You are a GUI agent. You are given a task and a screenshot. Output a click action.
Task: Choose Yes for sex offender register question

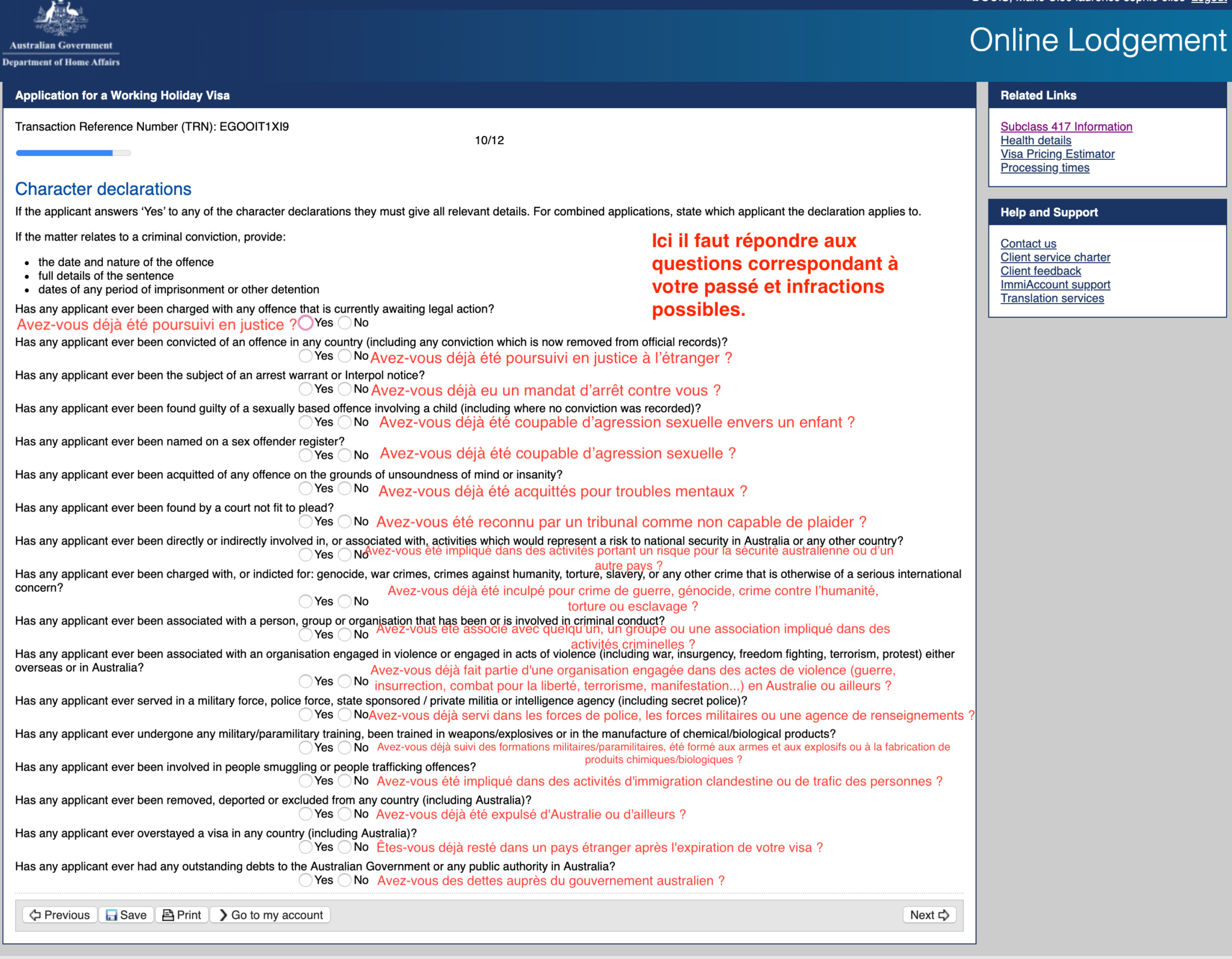(306, 455)
